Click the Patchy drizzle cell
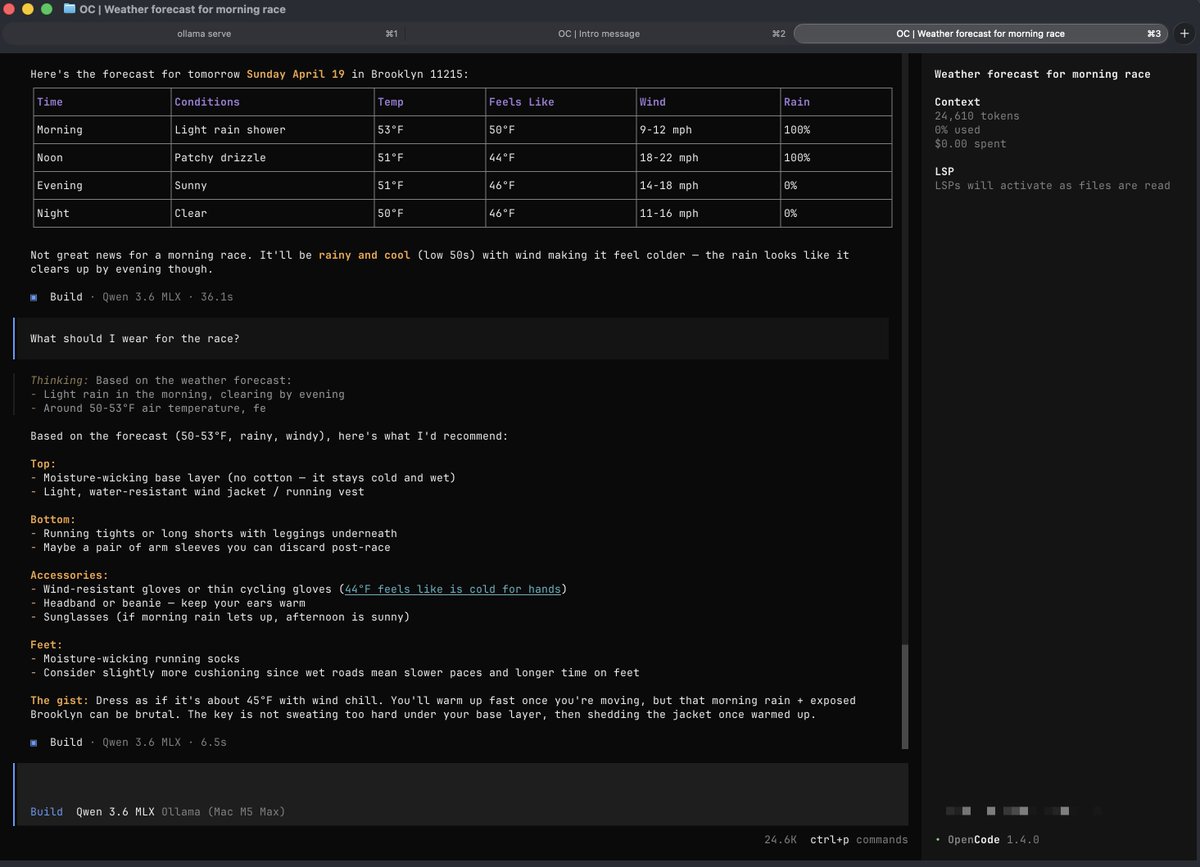Image resolution: width=1200 pixels, height=867 pixels. (x=220, y=158)
